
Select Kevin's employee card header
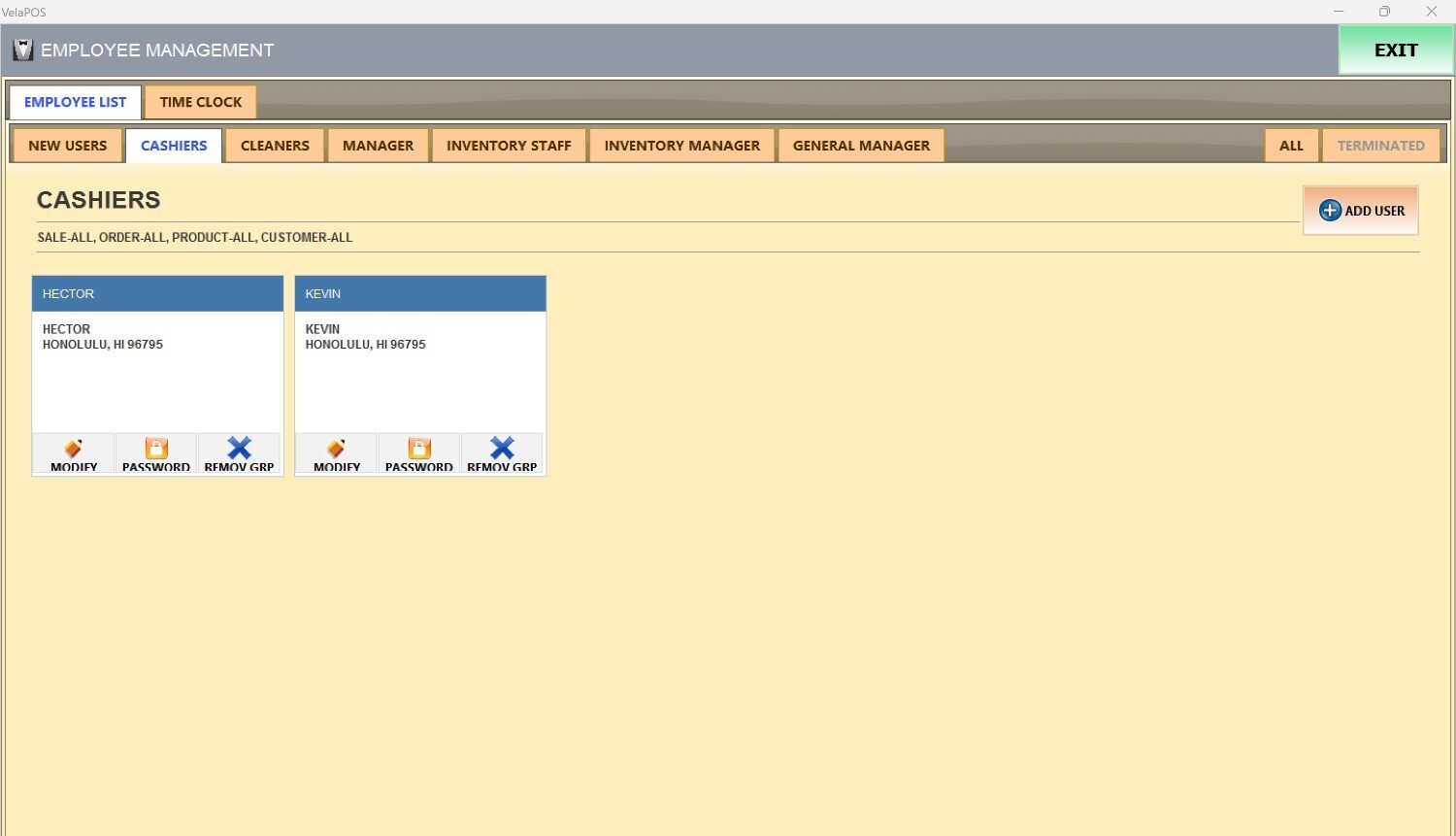[420, 293]
